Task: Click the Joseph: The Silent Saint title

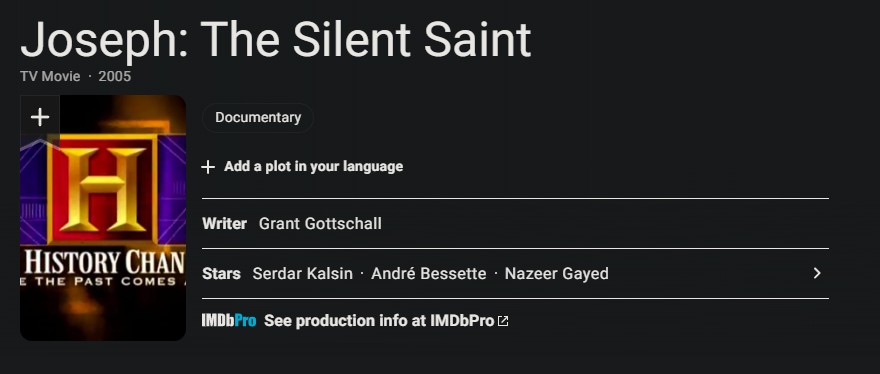Action: click(x=276, y=39)
